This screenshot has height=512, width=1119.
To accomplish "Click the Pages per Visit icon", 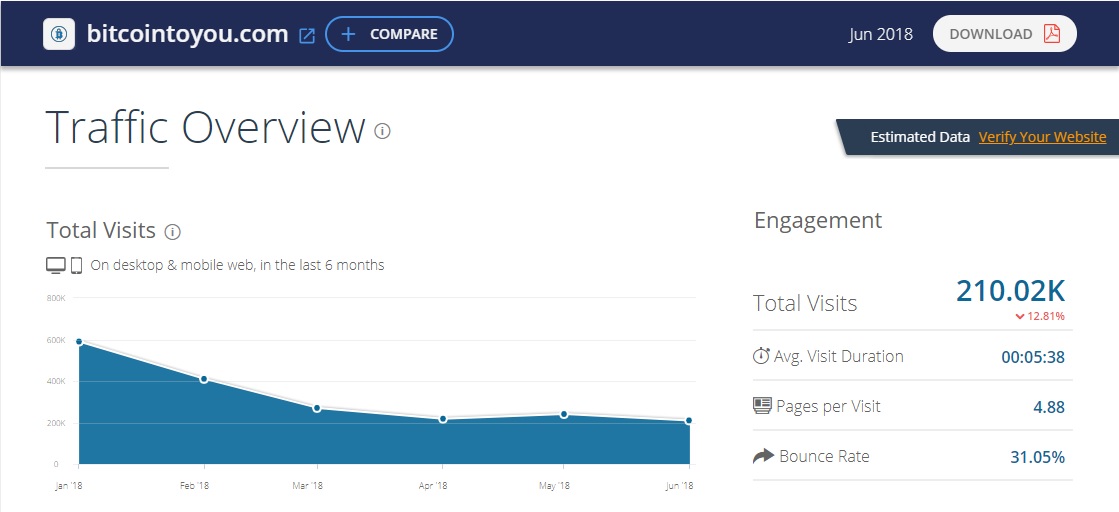I will (x=763, y=406).
